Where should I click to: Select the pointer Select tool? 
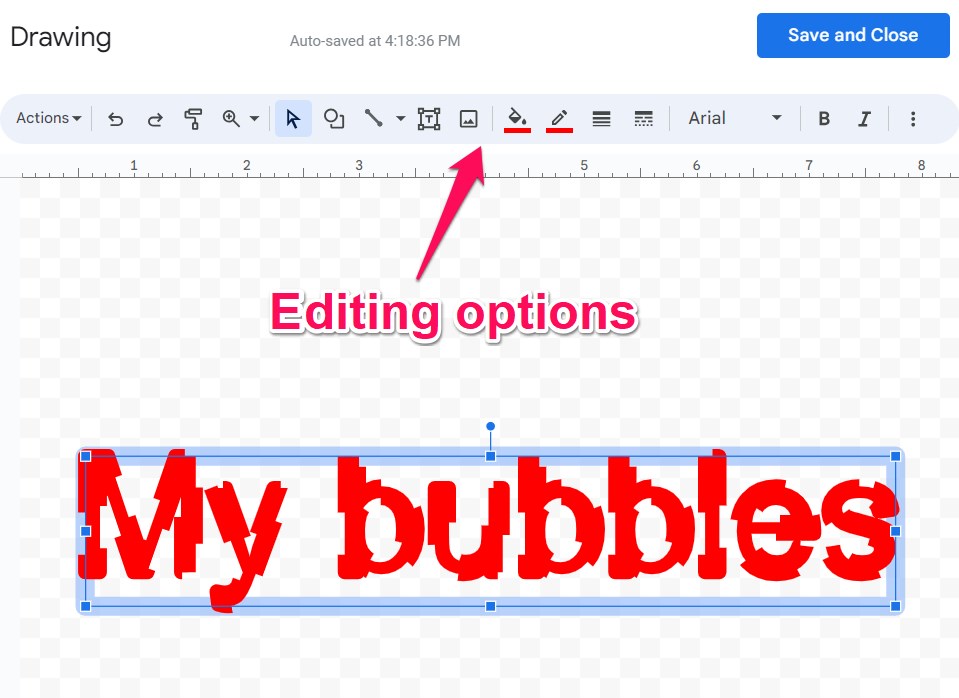pos(292,118)
